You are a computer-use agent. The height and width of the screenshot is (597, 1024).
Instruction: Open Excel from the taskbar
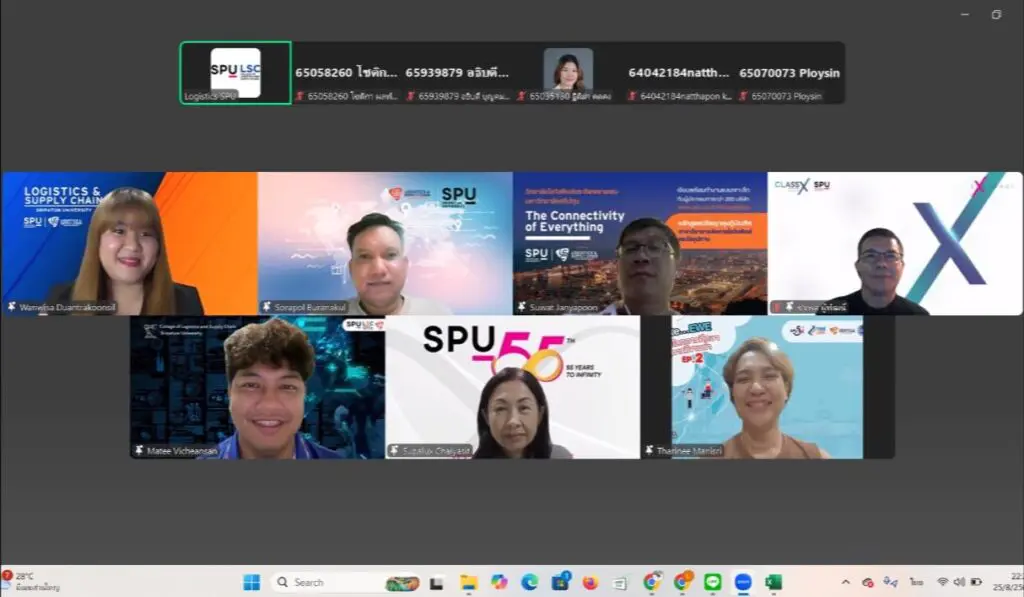pyautogui.click(x=773, y=582)
